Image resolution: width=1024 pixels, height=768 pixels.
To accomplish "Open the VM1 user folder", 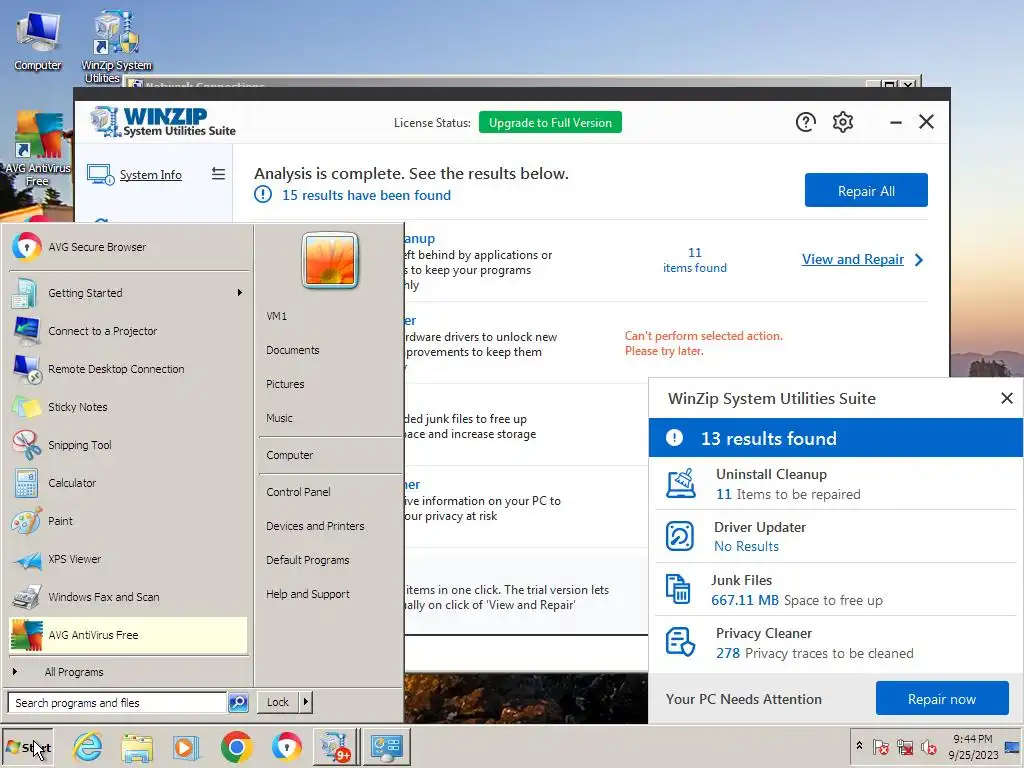I will coord(276,316).
